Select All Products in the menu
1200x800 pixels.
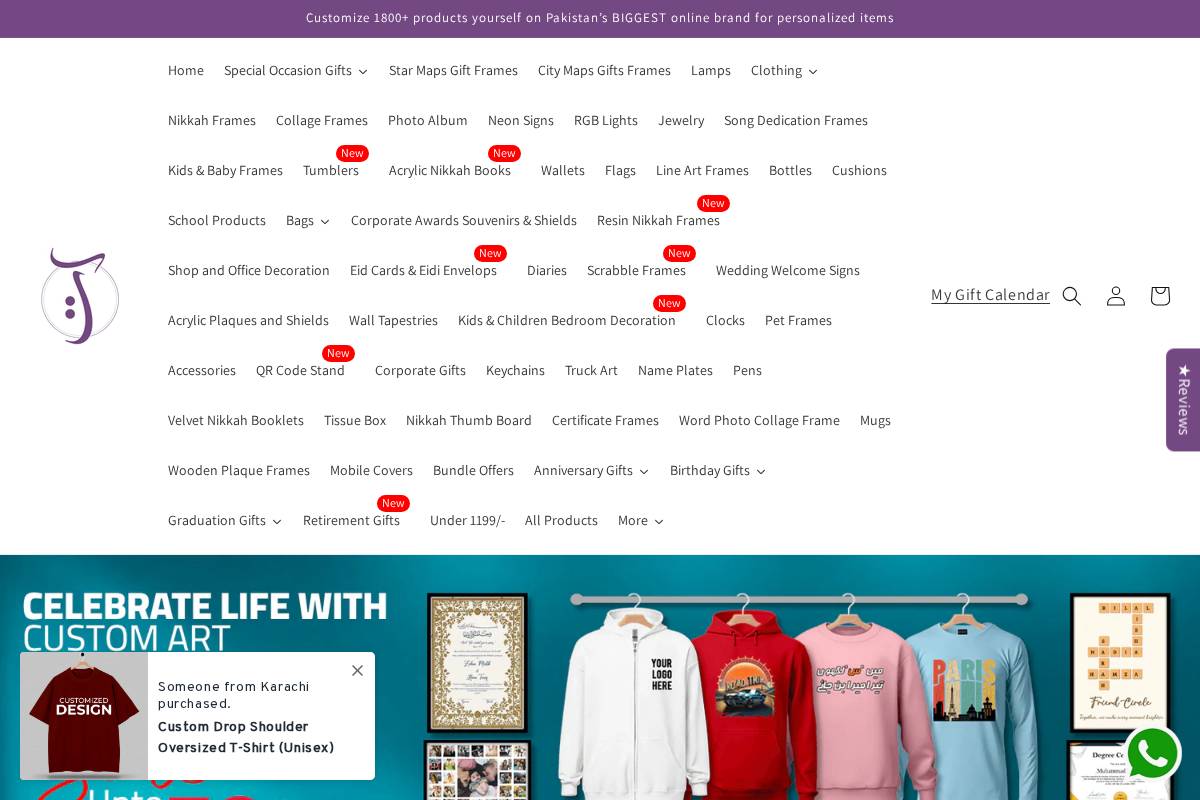pyautogui.click(x=561, y=520)
